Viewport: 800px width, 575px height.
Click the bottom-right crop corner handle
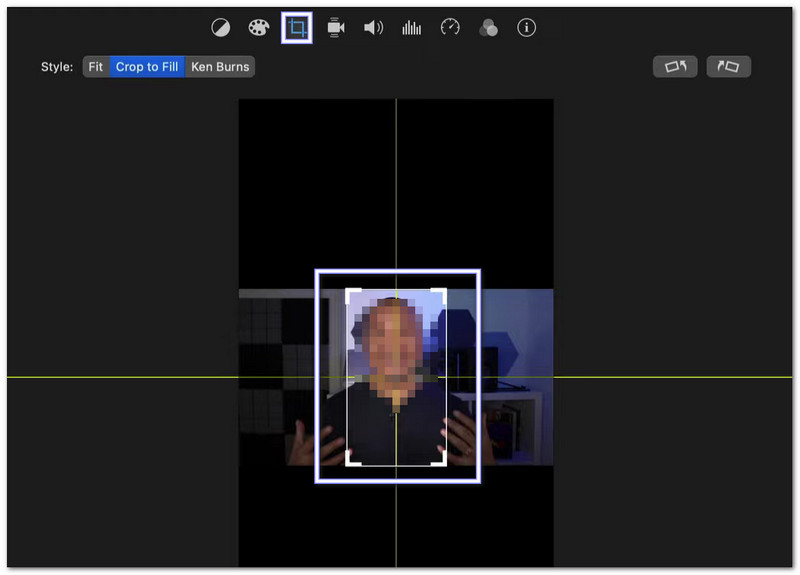click(443, 462)
